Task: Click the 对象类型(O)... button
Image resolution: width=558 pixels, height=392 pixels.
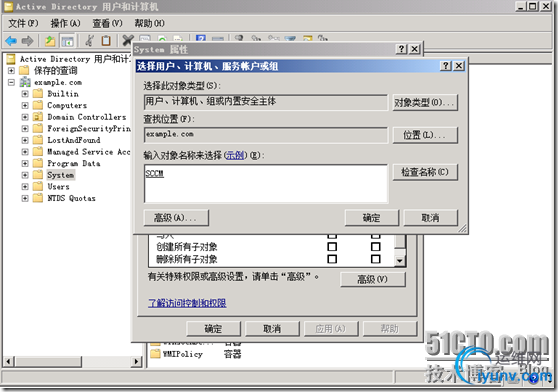Action: 425,102
